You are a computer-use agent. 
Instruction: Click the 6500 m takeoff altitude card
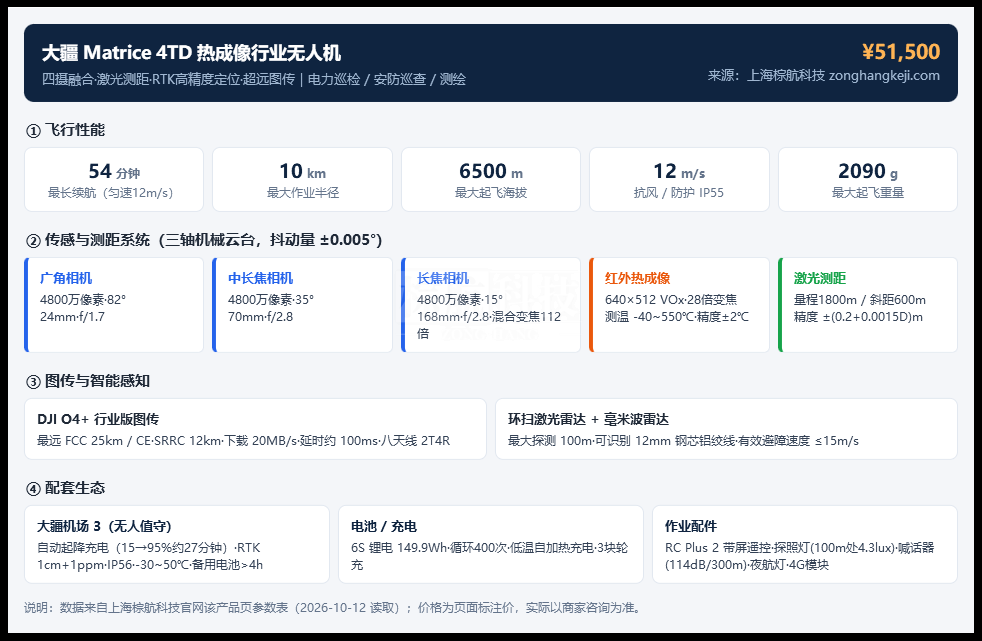pyautogui.click(x=491, y=180)
